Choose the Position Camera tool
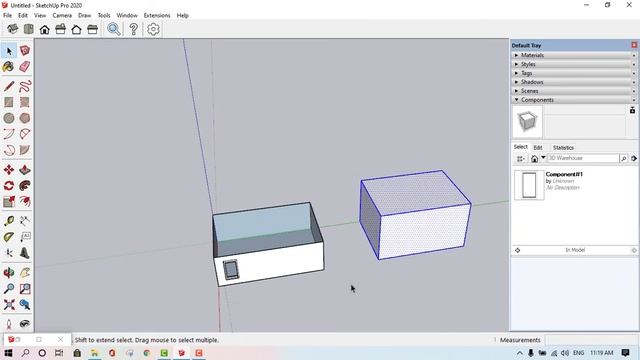This screenshot has height=360, width=640. [9, 324]
